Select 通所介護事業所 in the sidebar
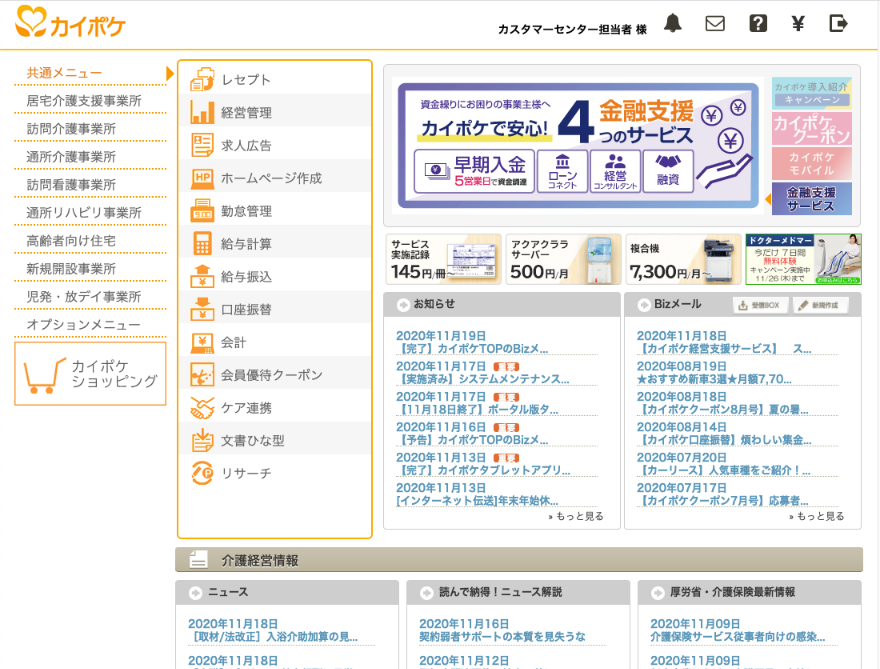880x669 pixels. point(71,157)
